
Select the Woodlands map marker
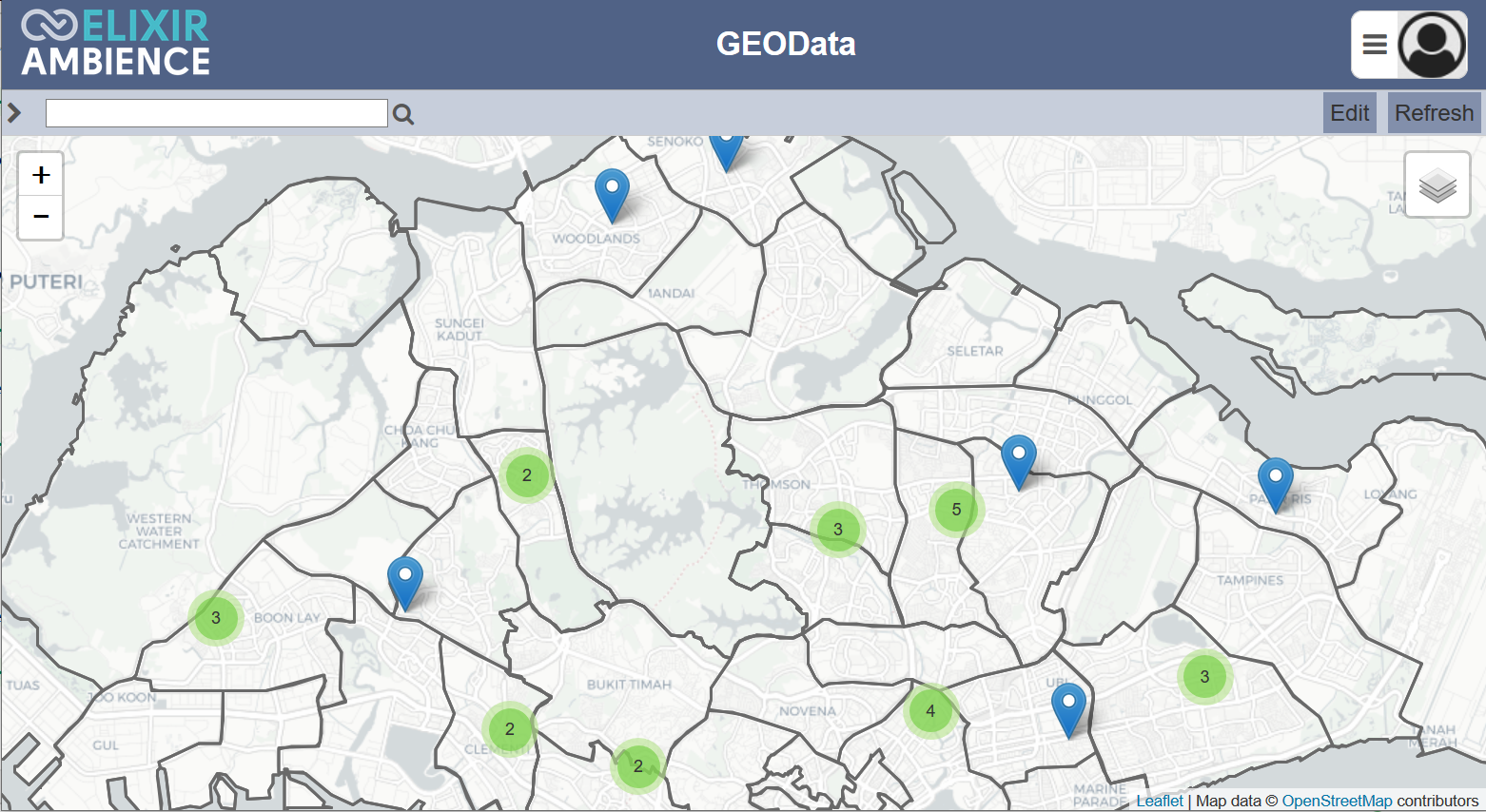click(612, 194)
